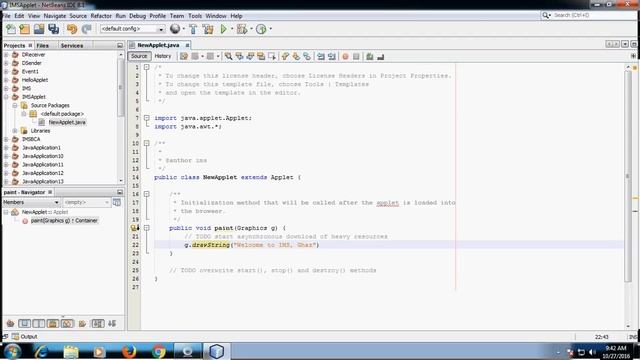Expand the JavaApplication1 project node
Screen dimensions: 640x360
(6, 148)
